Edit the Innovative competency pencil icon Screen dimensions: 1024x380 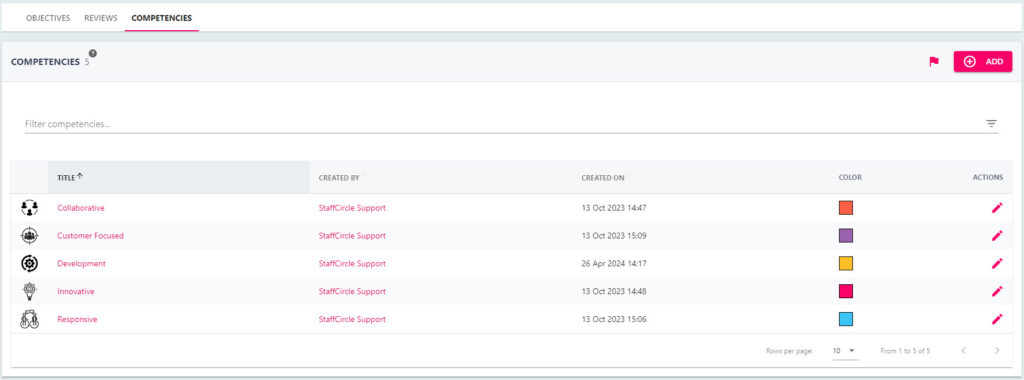pos(997,291)
